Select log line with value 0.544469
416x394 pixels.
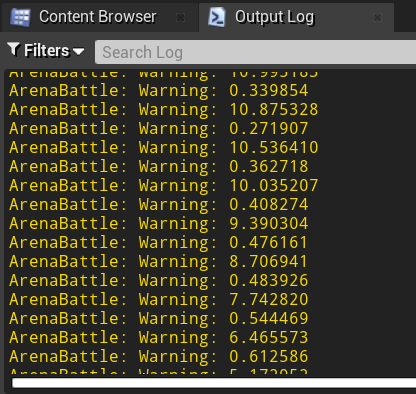pos(159,318)
